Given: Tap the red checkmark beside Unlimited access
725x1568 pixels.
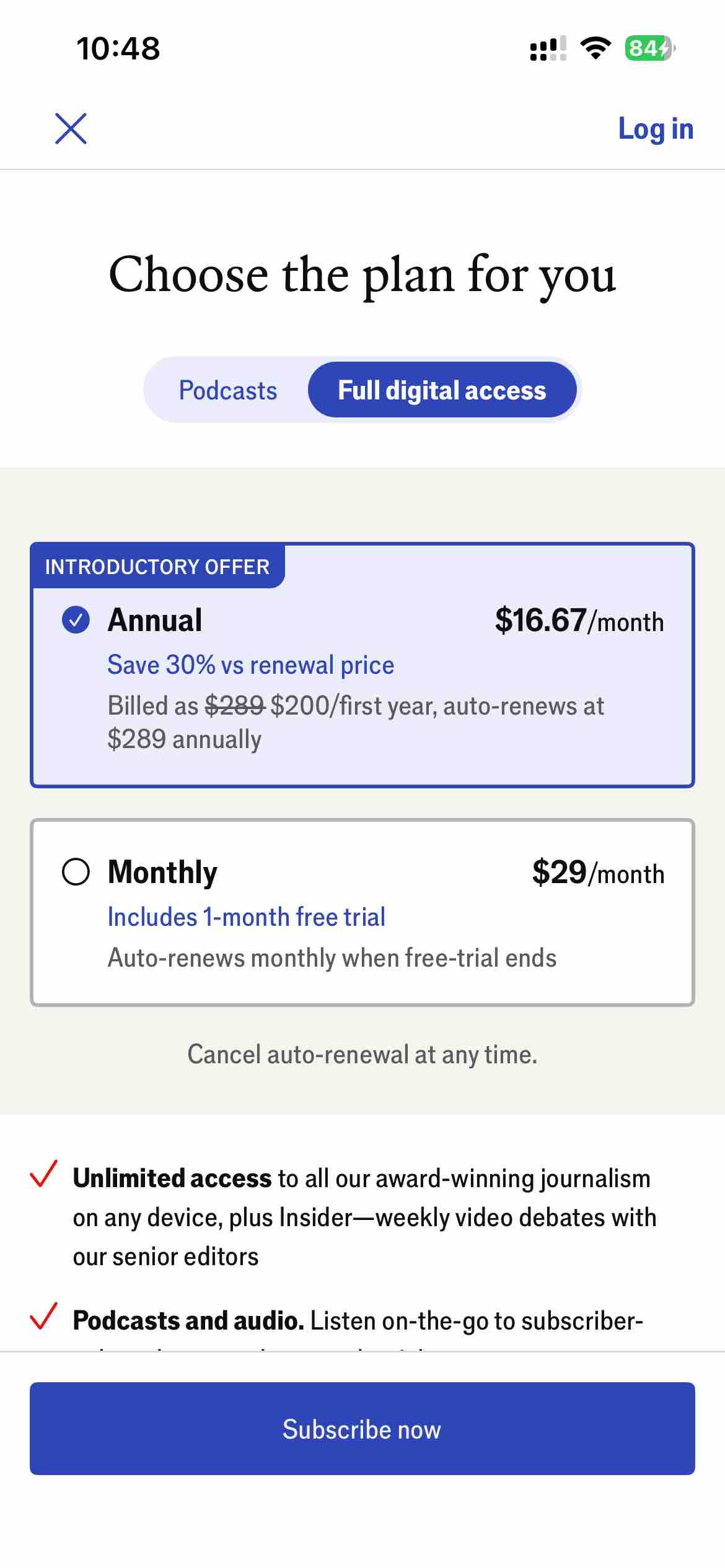Looking at the screenshot, I should [44, 1174].
